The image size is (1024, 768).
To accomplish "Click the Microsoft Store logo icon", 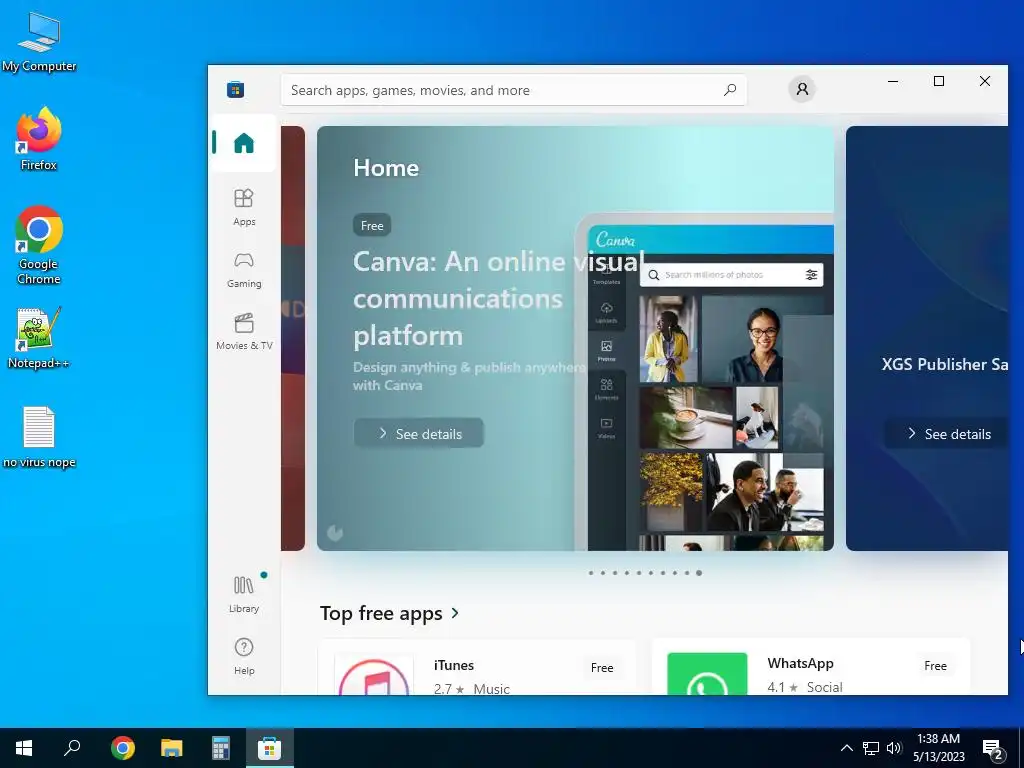I will point(236,89).
